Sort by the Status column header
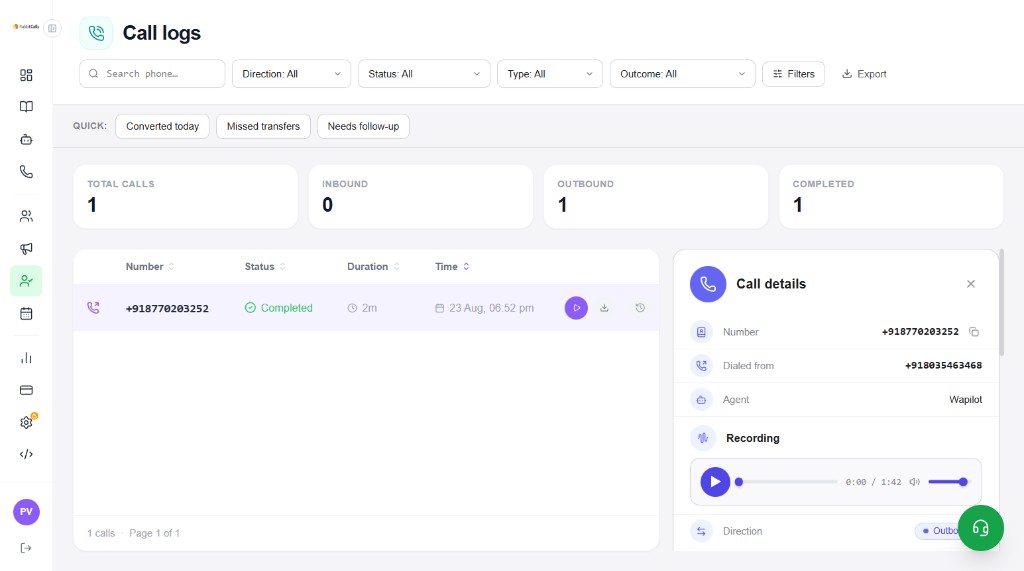Screen dimensions: 1024x571 coord(264,267)
